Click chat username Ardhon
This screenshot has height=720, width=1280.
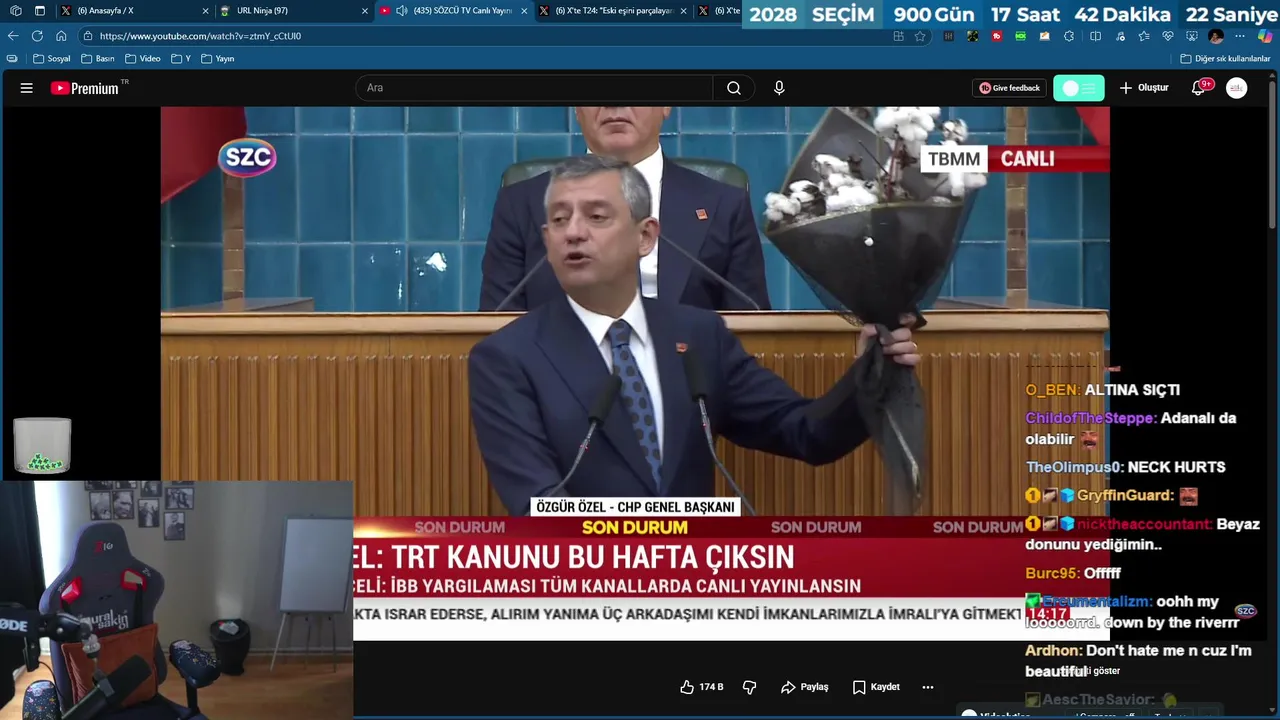click(x=1053, y=651)
